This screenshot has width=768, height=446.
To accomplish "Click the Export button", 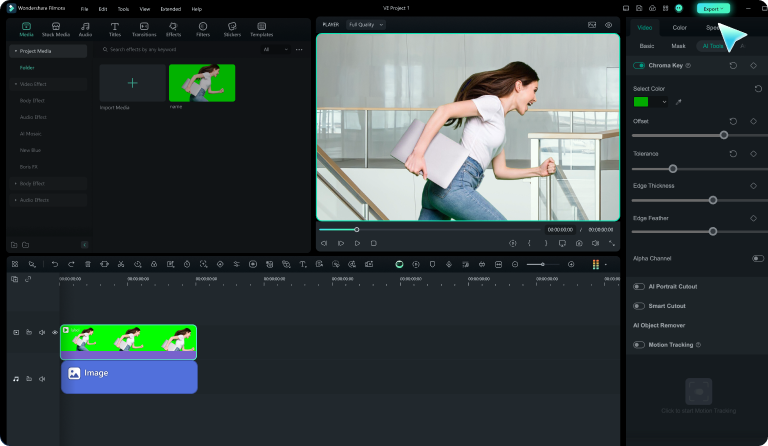I will pyautogui.click(x=713, y=8).
